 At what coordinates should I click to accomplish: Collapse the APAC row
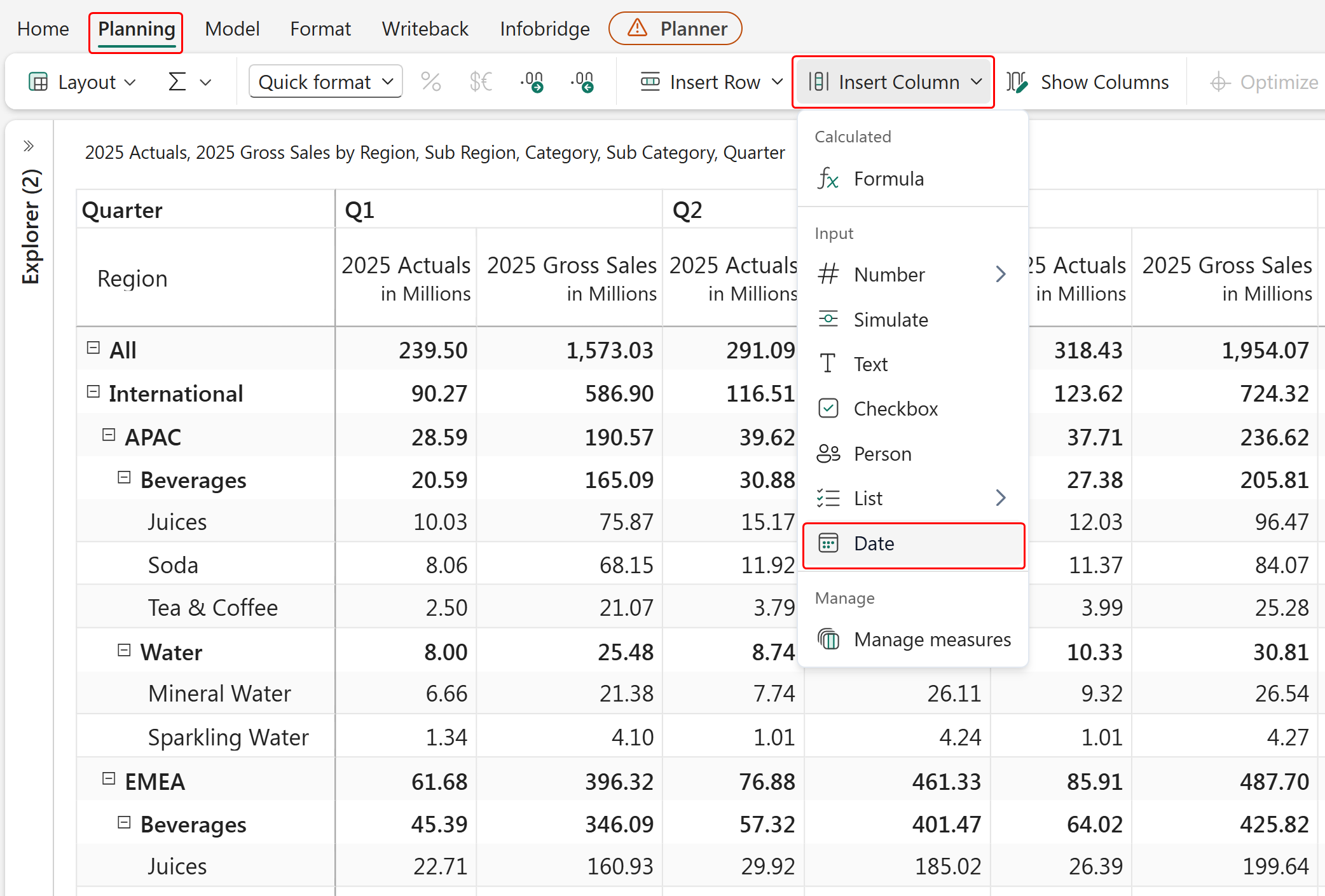tap(109, 435)
